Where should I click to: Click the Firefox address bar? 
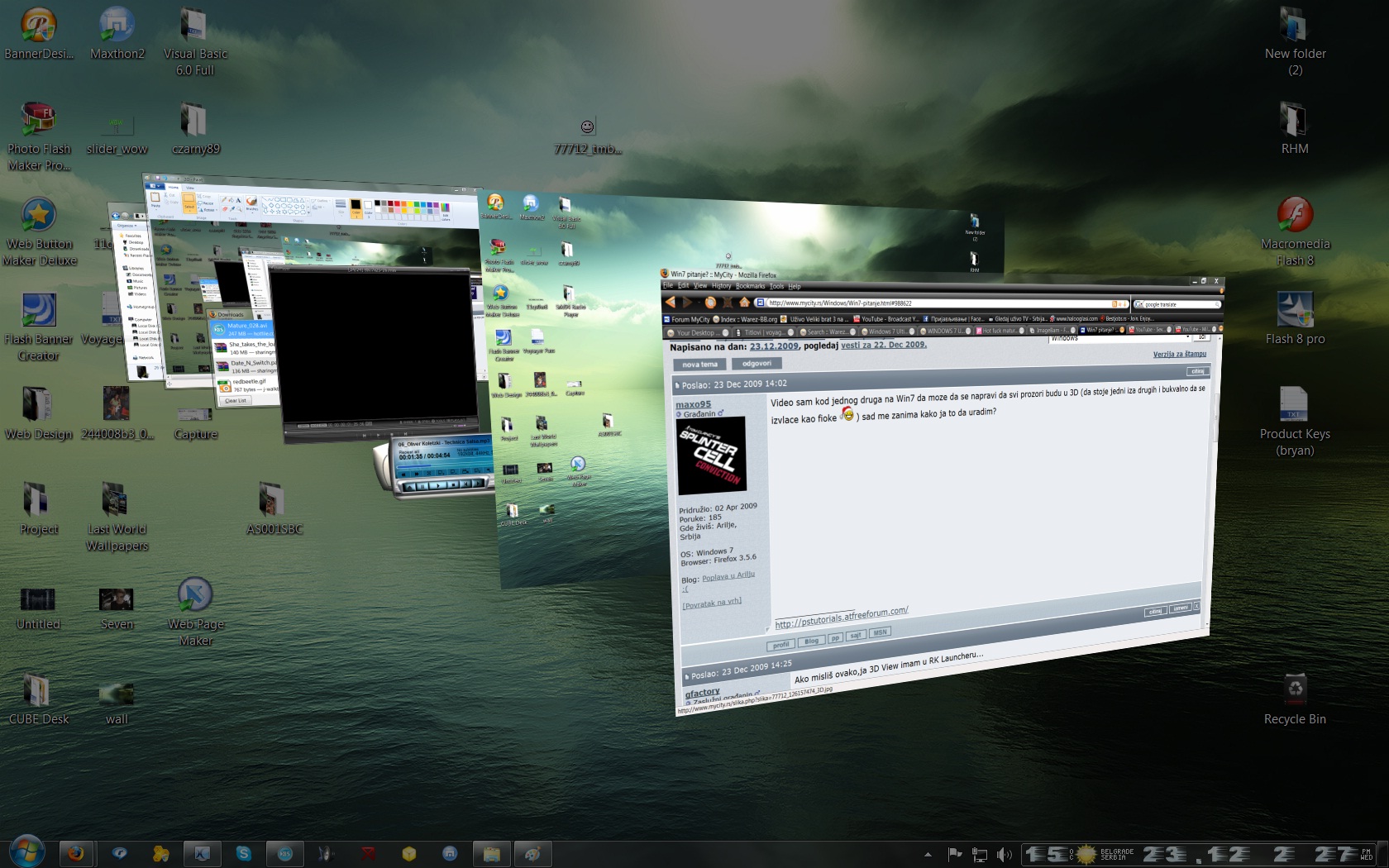(943, 303)
